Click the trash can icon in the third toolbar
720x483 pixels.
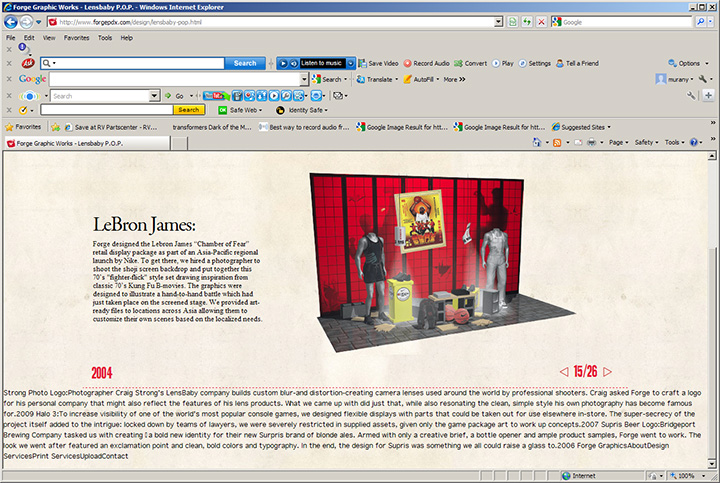(237, 95)
